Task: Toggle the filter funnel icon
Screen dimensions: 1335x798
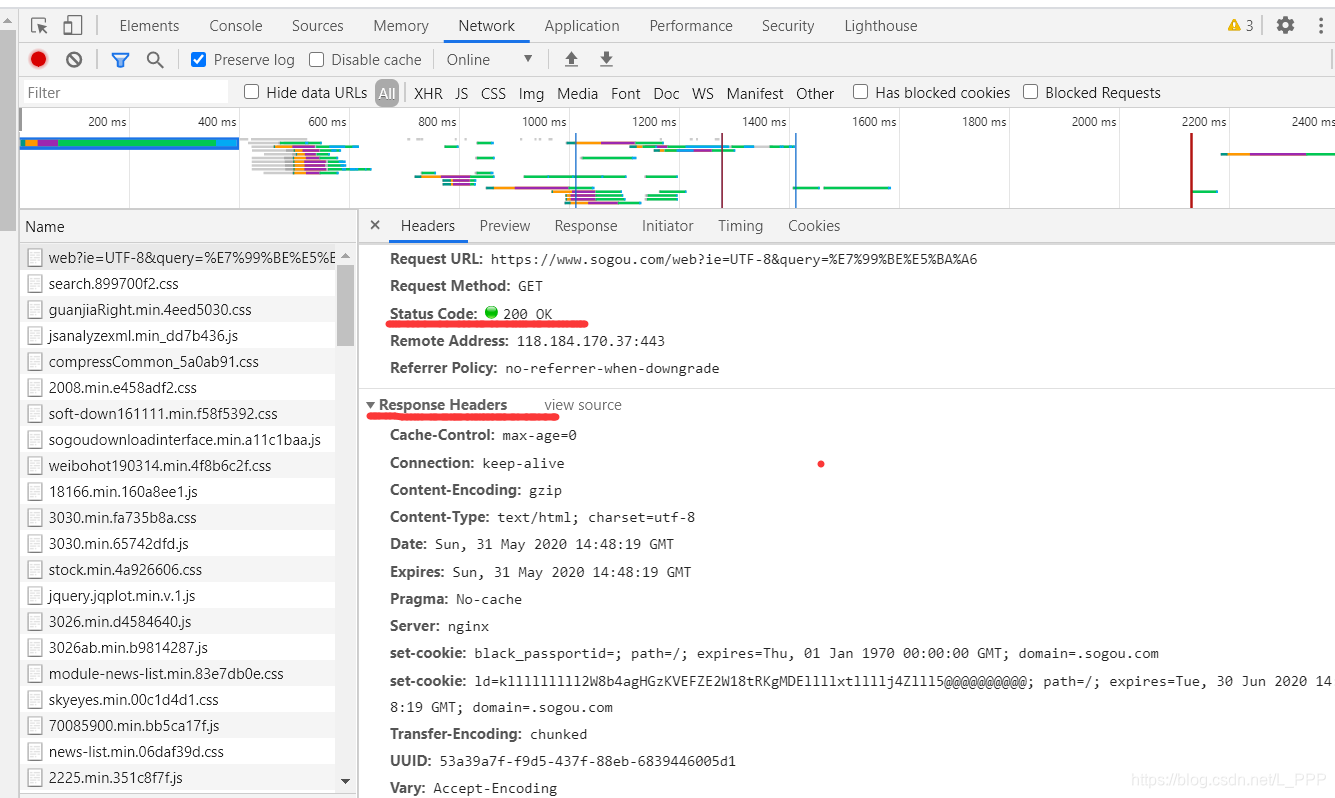Action: (x=121, y=60)
